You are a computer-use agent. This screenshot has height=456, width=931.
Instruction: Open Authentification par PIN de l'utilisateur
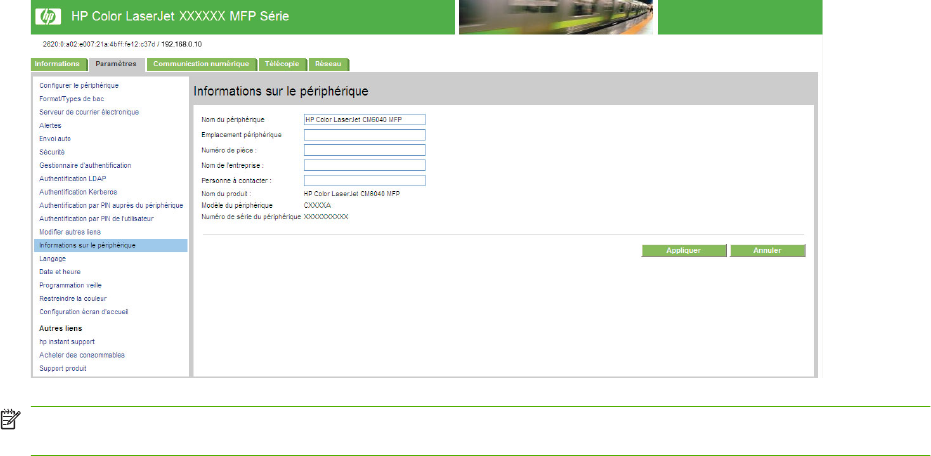point(96,218)
